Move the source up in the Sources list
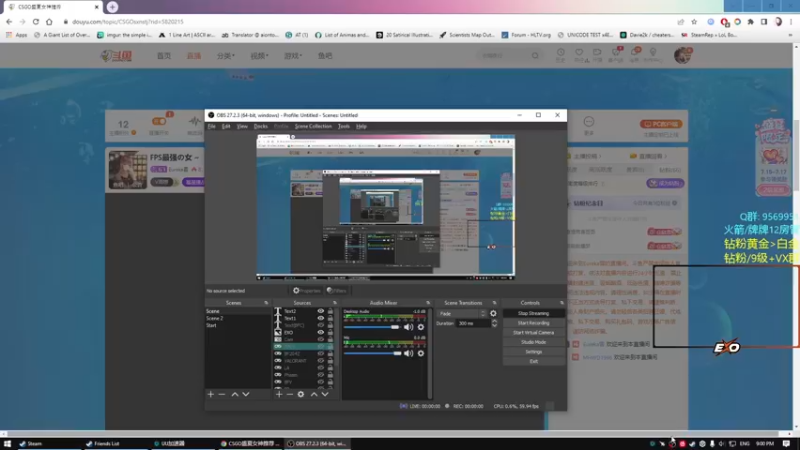Viewport: 800px width, 450px height. (314, 394)
